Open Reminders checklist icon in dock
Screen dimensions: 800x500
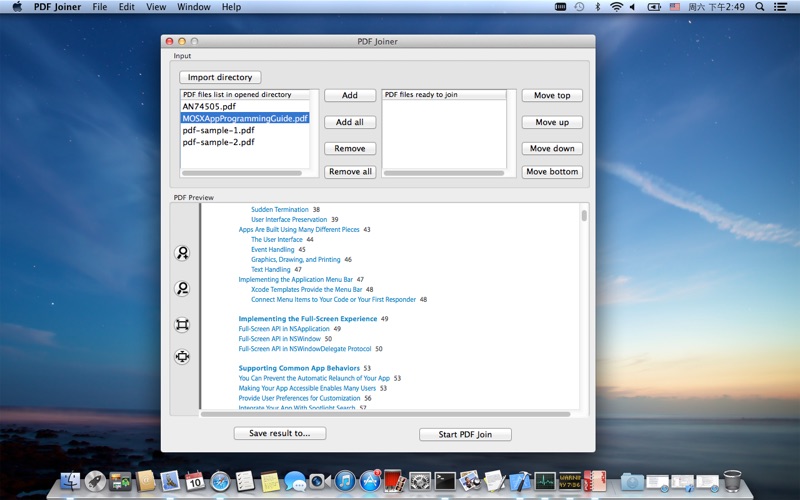point(245,481)
